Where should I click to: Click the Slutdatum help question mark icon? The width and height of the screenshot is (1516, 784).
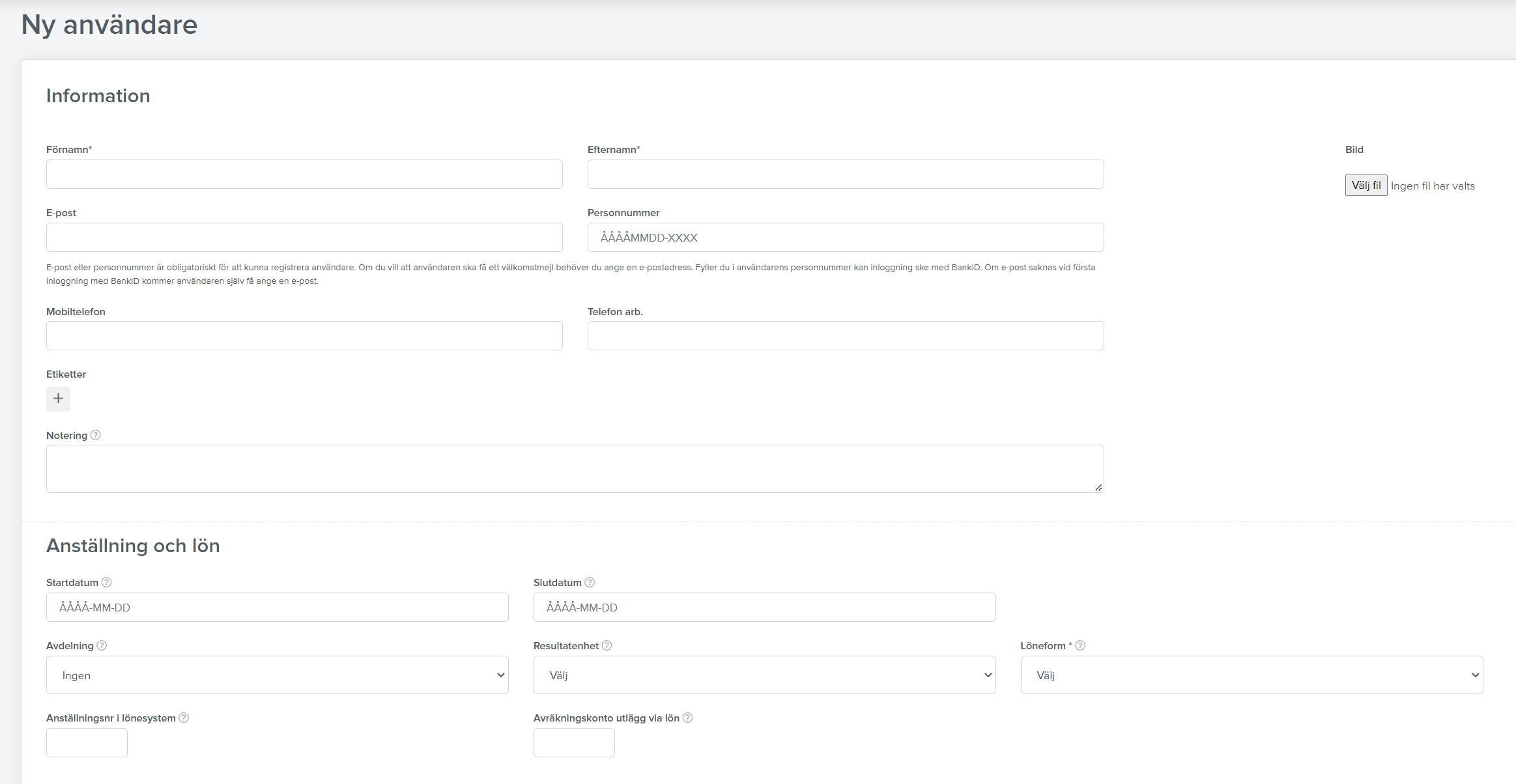pos(590,582)
